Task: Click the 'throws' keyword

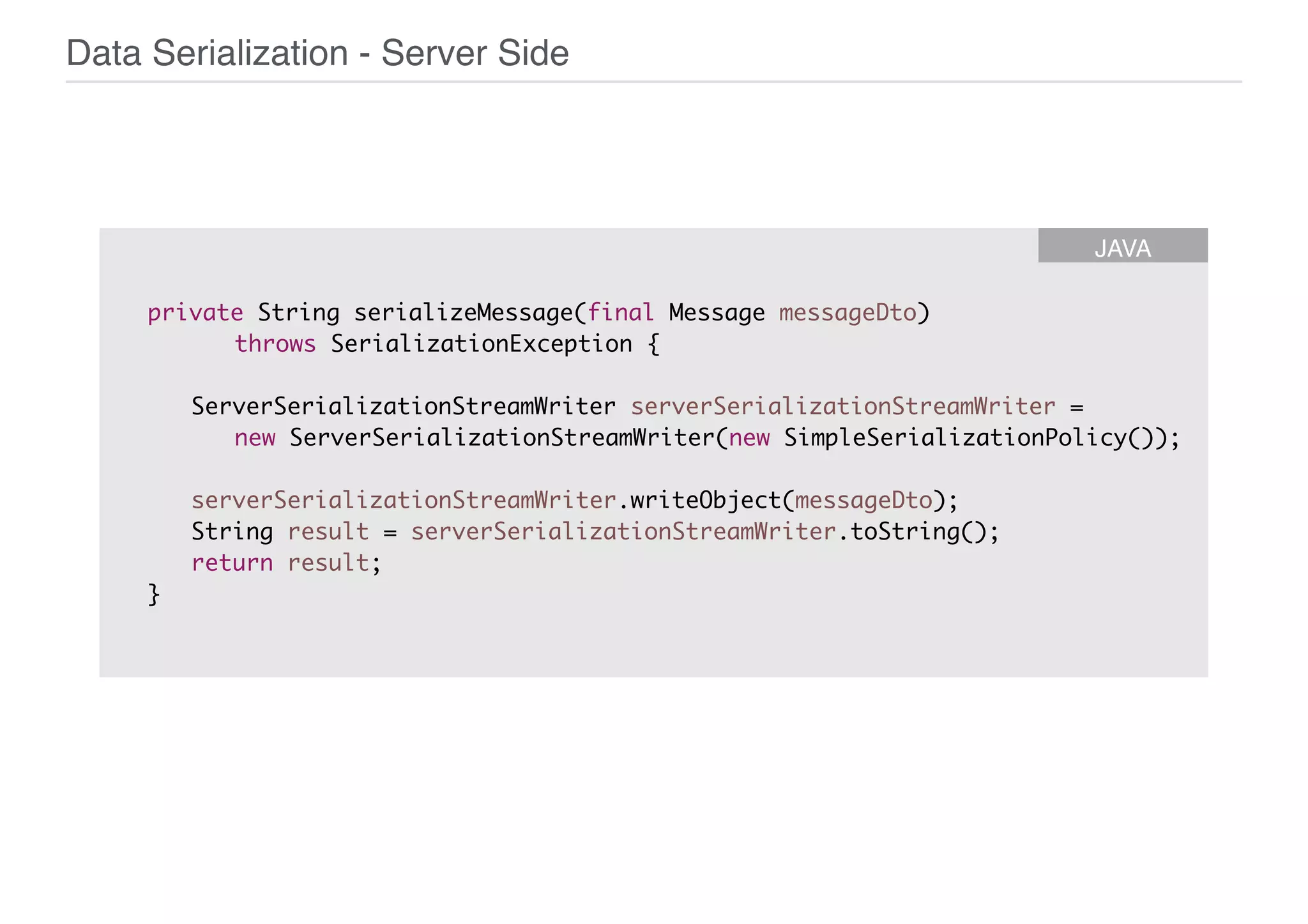Action: (275, 344)
